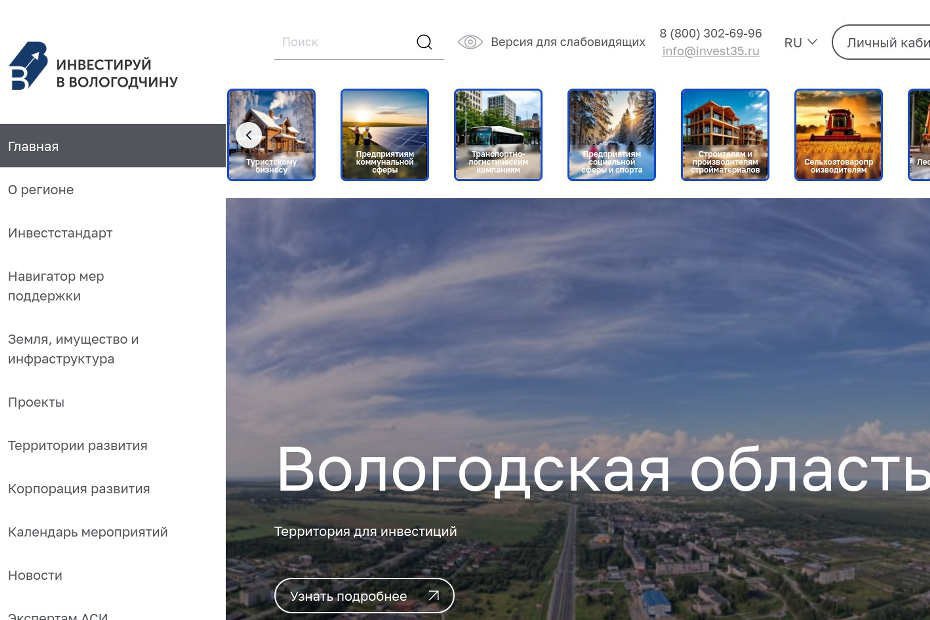930x620 pixels.
Task: Select the 'Предприятиям коммунальной сферы' card
Action: pos(384,134)
